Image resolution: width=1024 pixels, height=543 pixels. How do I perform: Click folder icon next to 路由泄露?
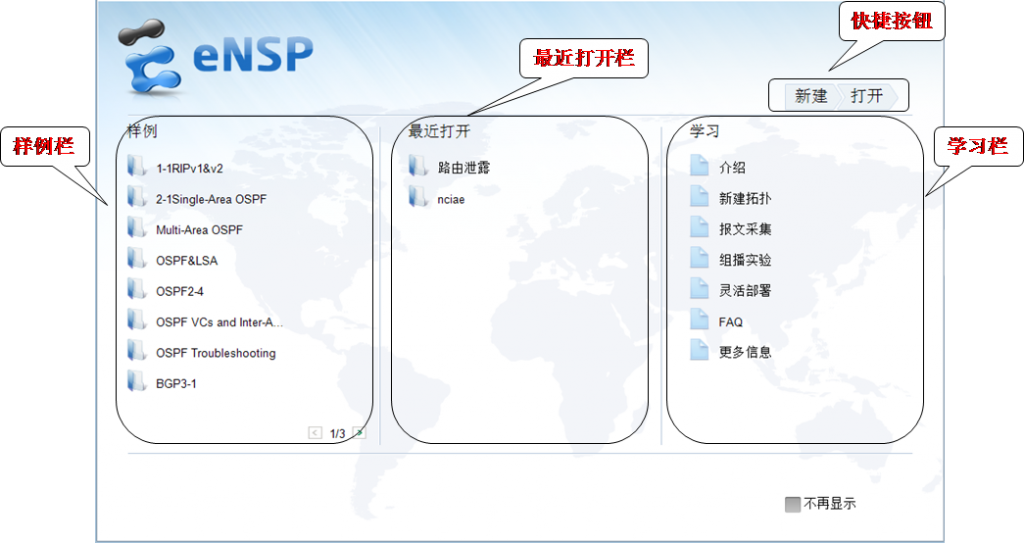click(x=418, y=167)
